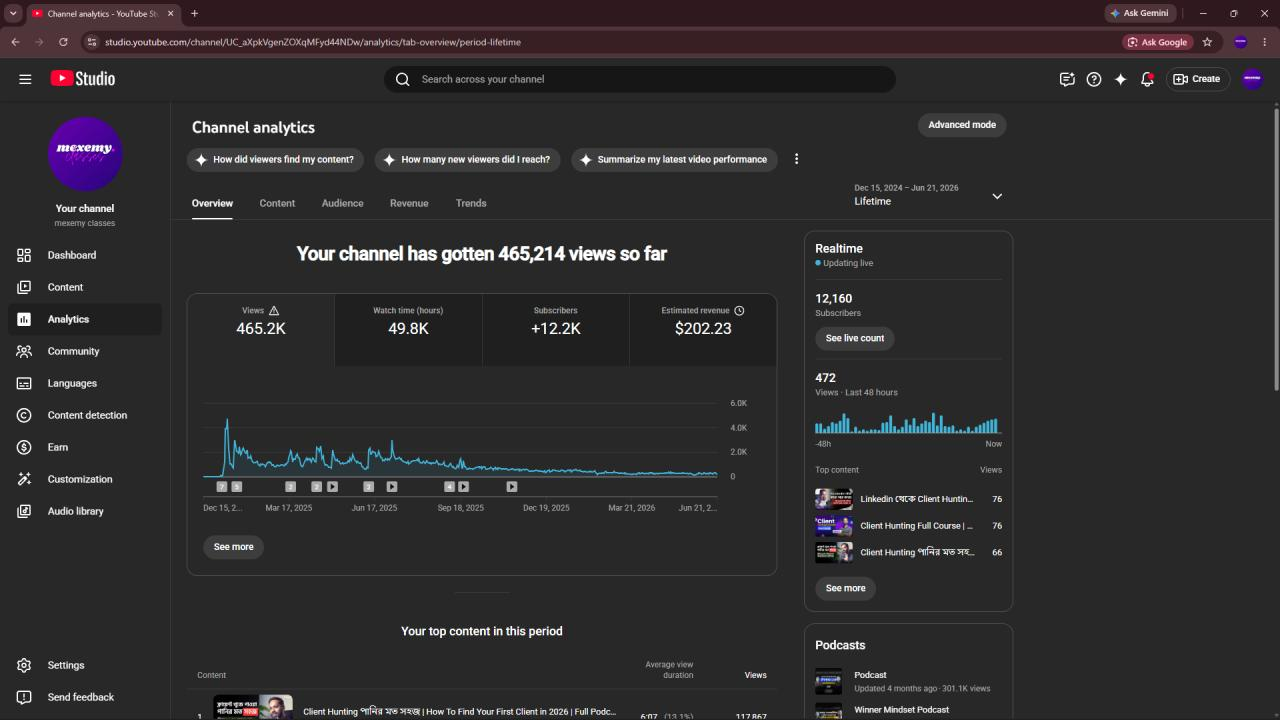This screenshot has width=1280, height=720.
Task: Click the See live count button
Action: point(855,338)
